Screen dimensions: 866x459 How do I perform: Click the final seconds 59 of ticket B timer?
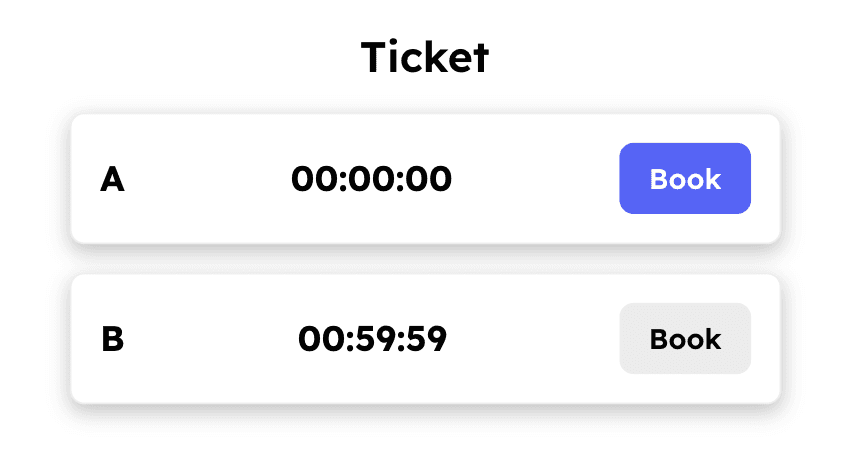coord(426,339)
